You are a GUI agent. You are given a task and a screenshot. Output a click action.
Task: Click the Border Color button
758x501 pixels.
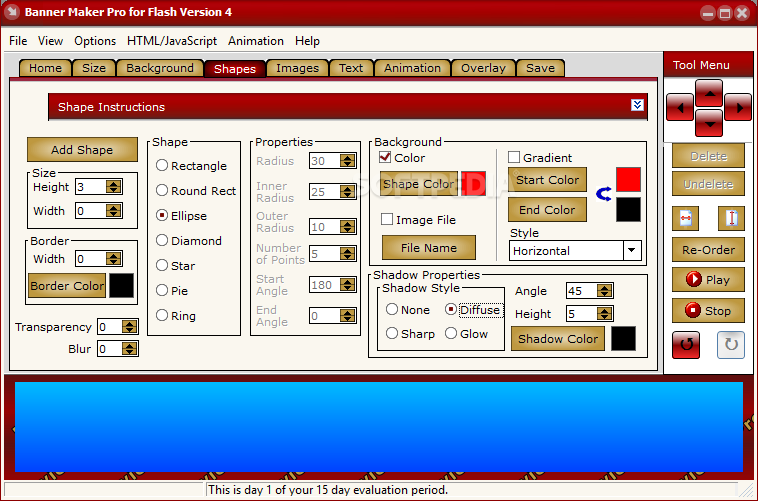pos(67,286)
